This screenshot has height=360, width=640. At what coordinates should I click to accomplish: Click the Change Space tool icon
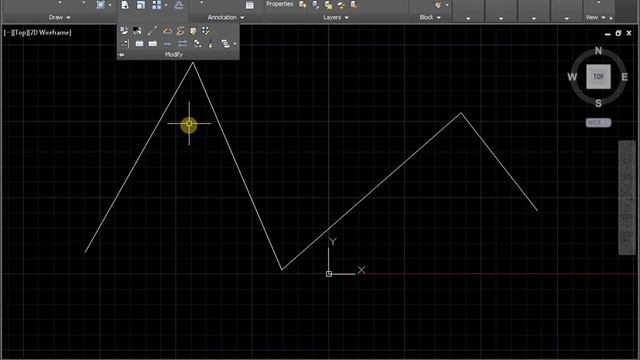[x=137, y=30]
